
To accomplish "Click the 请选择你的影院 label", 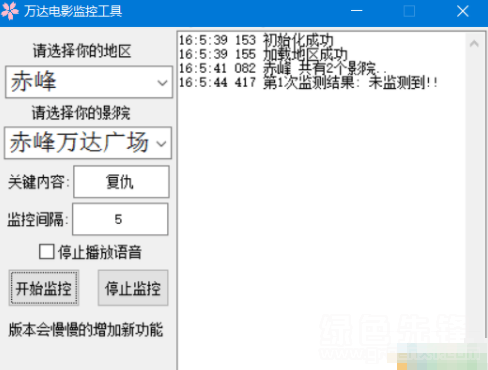I will (81, 113).
